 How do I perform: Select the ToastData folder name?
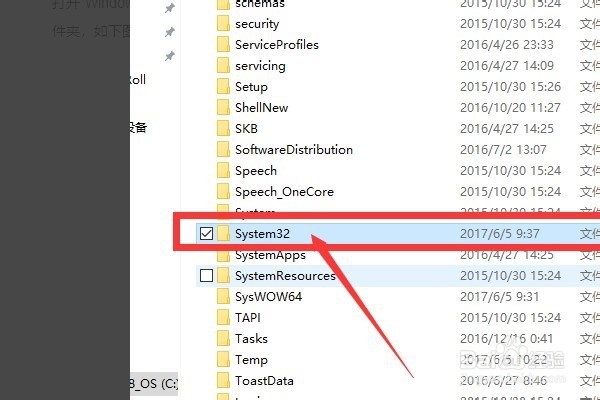tap(264, 381)
